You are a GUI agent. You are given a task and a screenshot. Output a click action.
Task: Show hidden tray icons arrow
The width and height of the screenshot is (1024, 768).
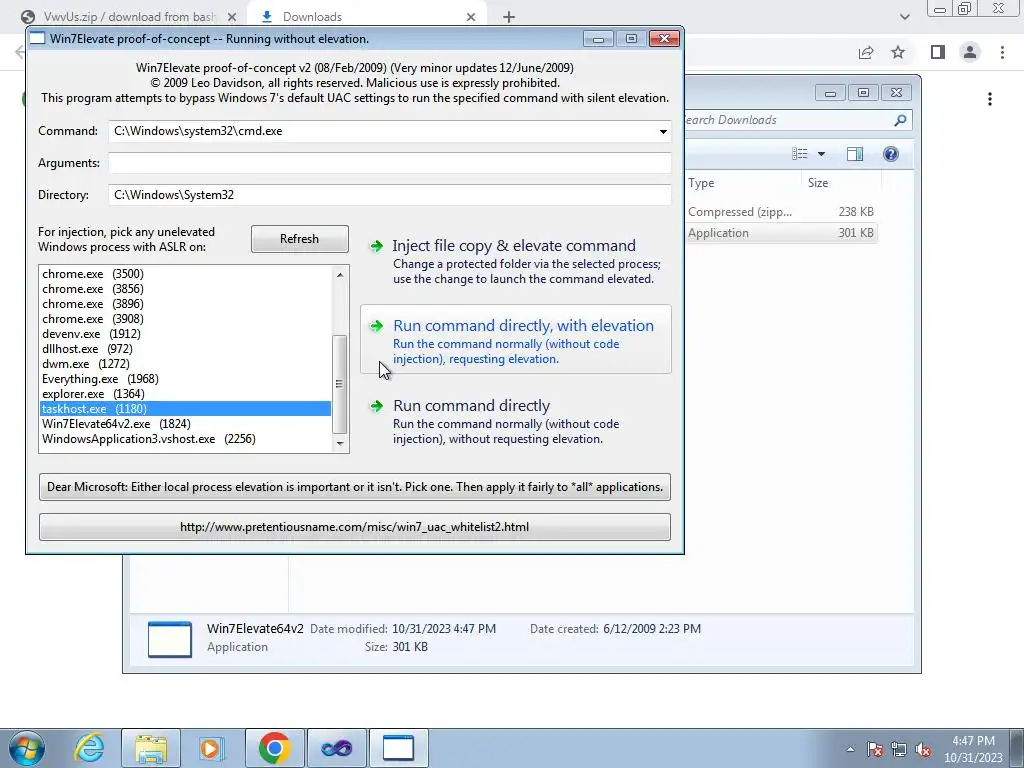click(x=850, y=749)
